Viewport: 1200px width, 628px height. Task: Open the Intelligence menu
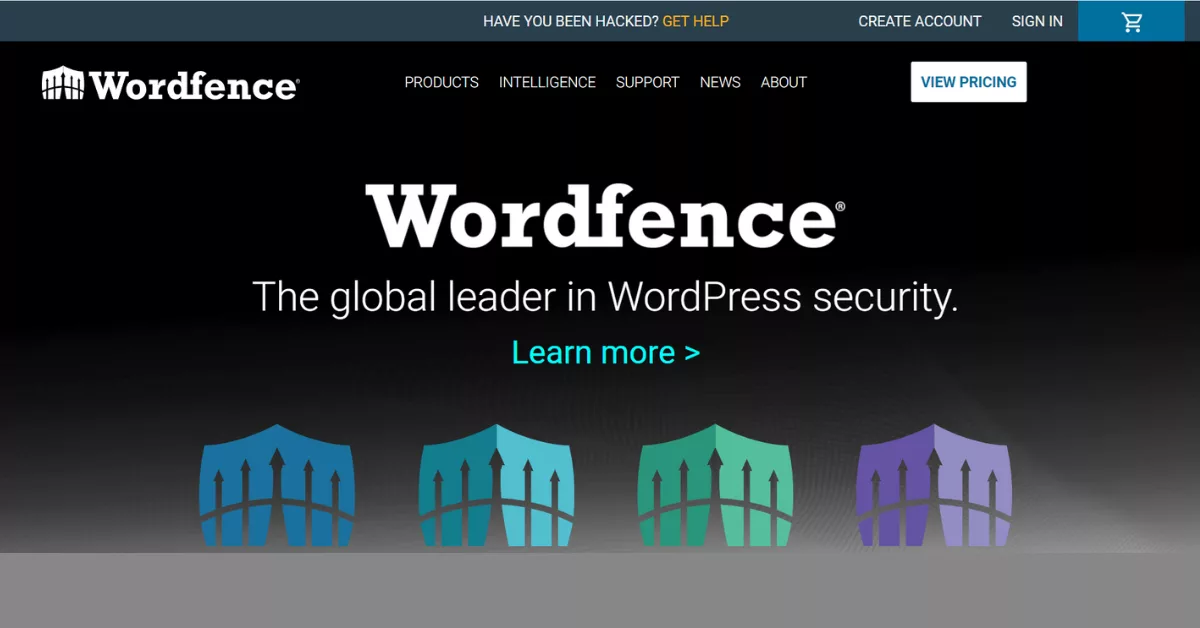coord(547,82)
